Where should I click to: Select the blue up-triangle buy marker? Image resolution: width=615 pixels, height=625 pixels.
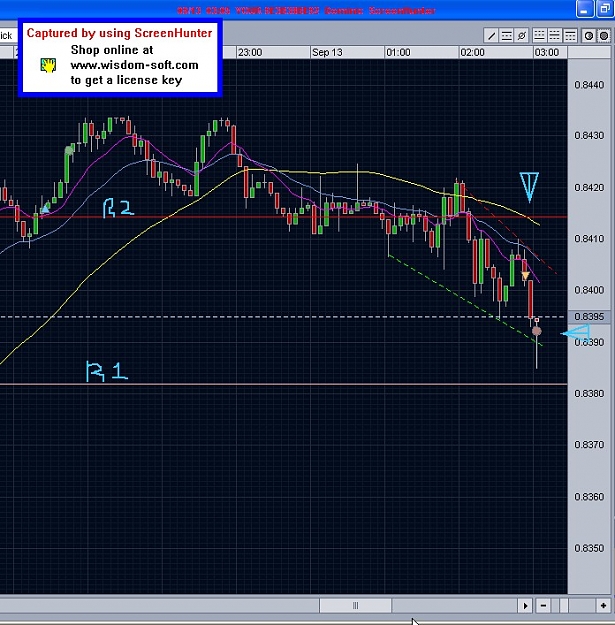pyautogui.click(x=45, y=209)
